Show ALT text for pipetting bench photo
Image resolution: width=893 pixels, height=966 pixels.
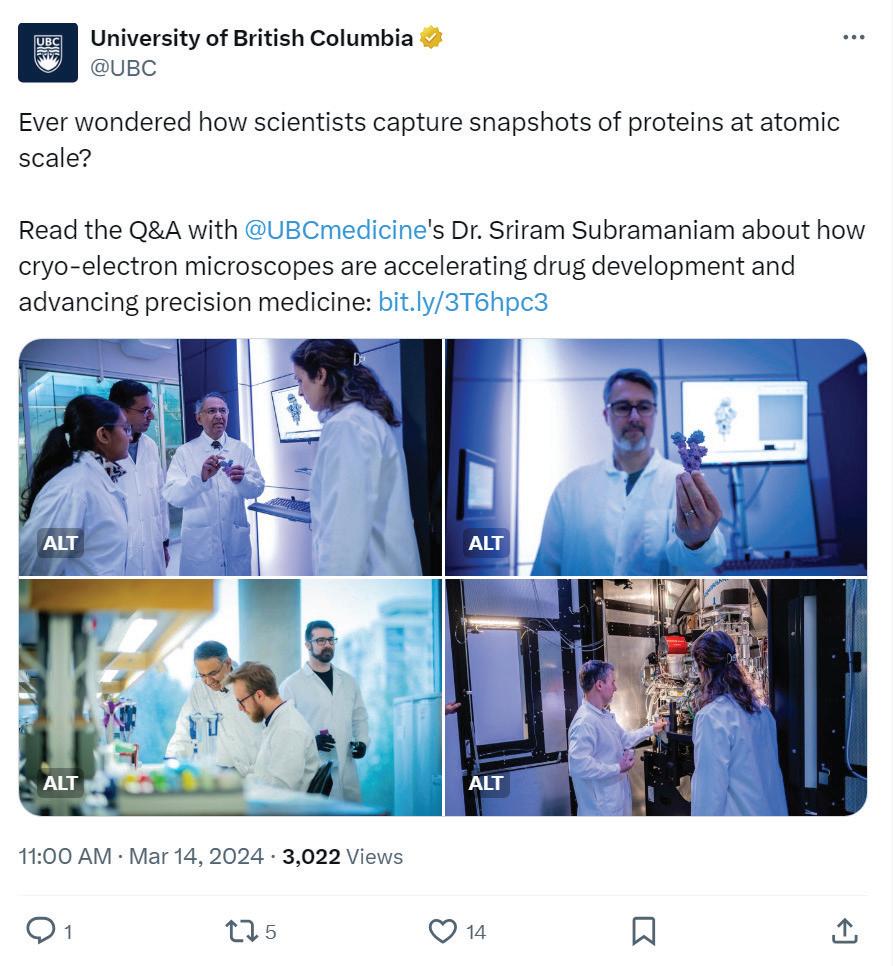pyautogui.click(x=60, y=782)
